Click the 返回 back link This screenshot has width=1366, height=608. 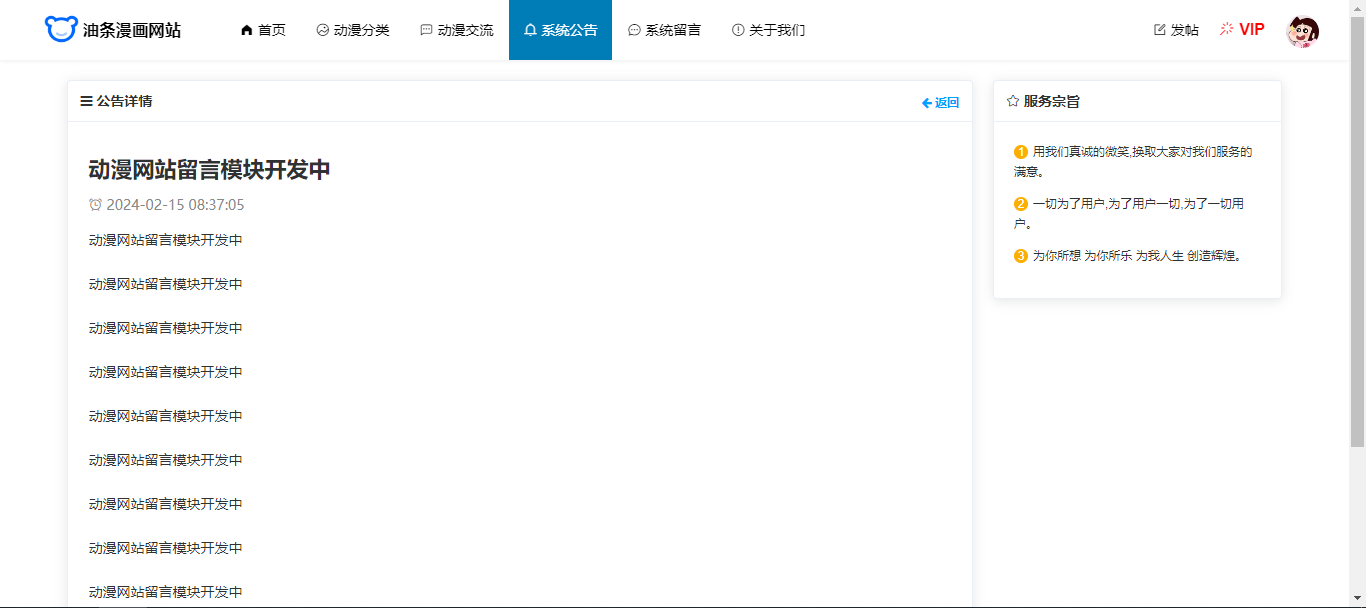coord(940,102)
